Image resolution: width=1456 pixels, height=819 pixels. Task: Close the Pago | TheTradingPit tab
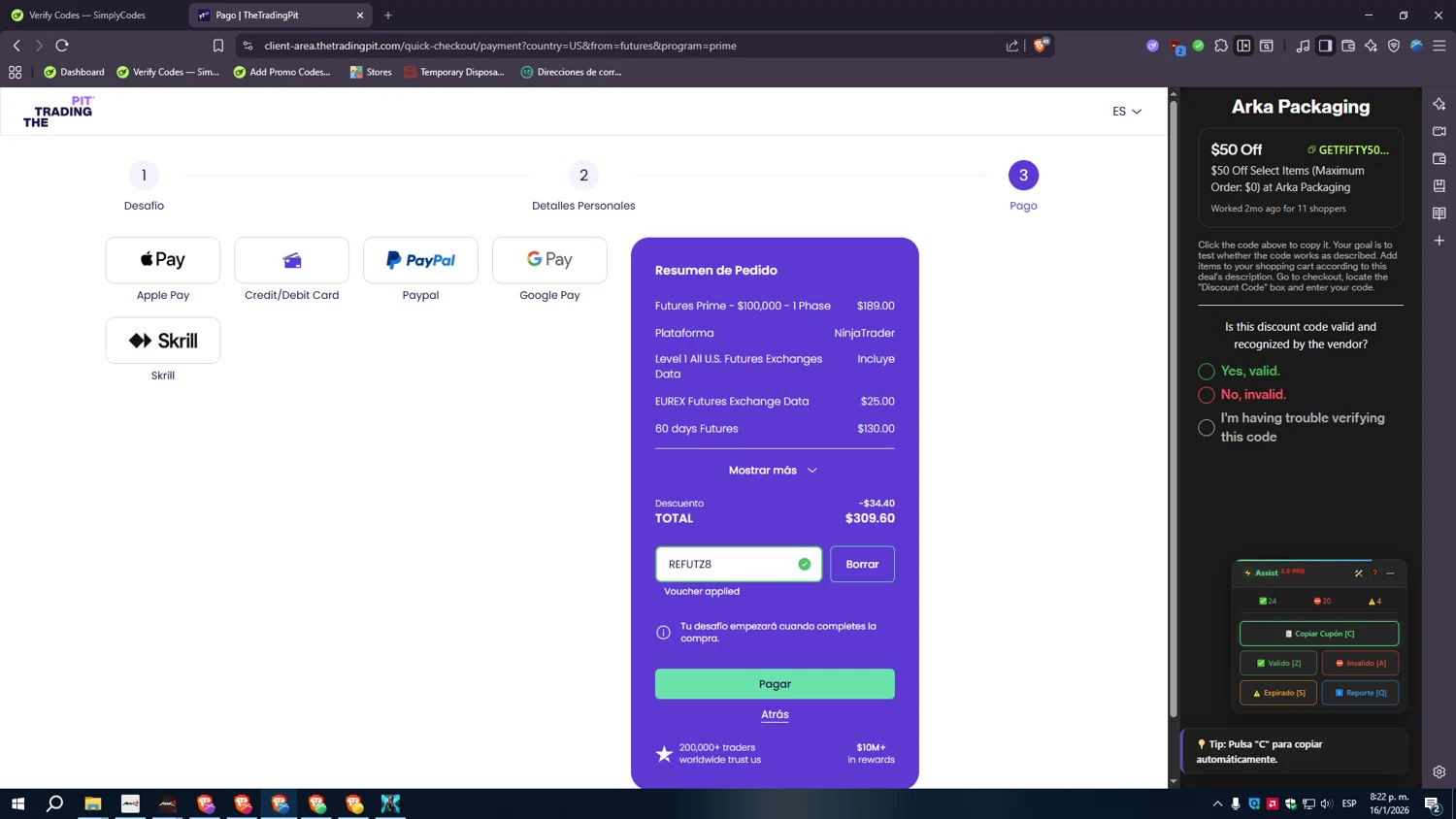click(x=360, y=16)
